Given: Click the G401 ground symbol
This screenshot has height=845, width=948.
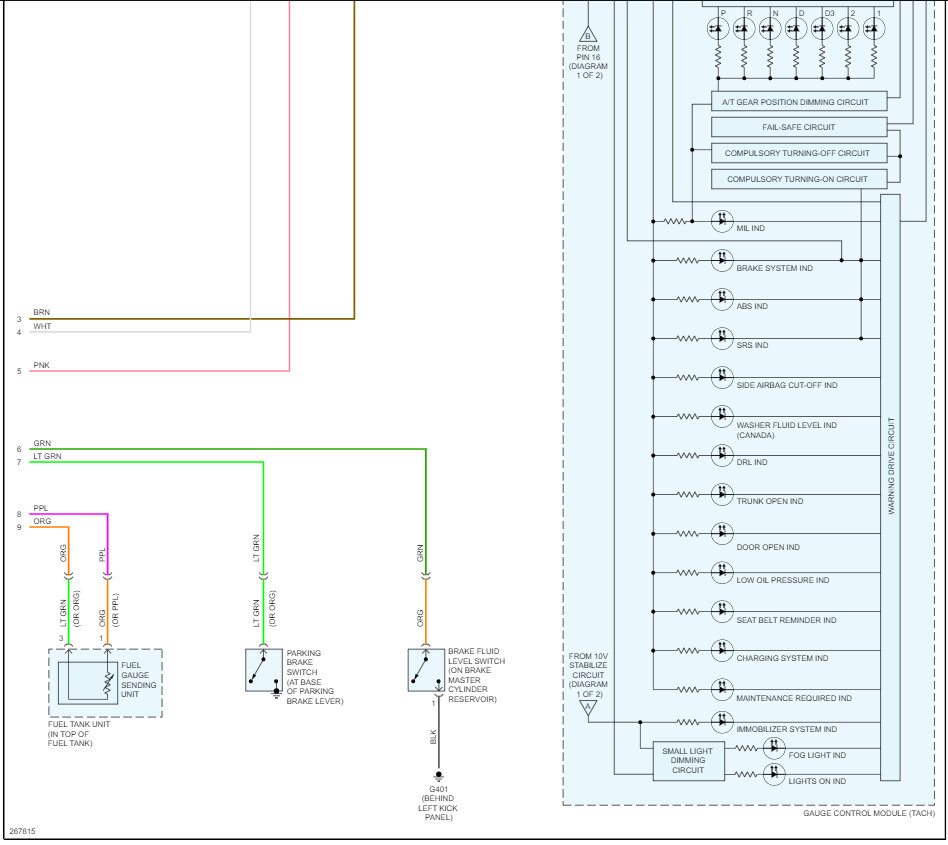Looking at the screenshot, I should pyautogui.click(x=439, y=776).
